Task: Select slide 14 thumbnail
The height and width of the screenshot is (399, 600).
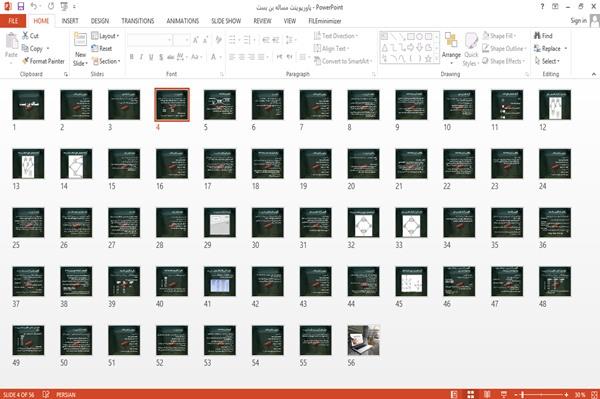Action: coord(76,164)
